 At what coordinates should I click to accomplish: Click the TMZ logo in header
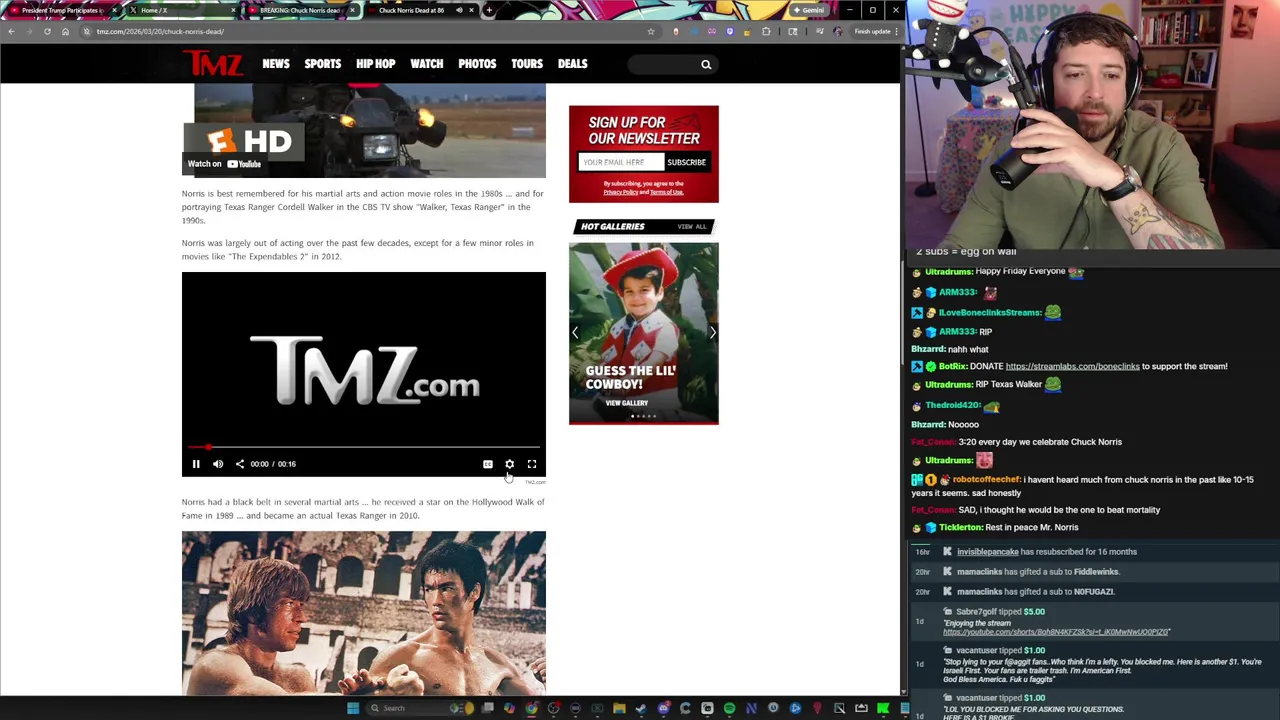point(213,64)
